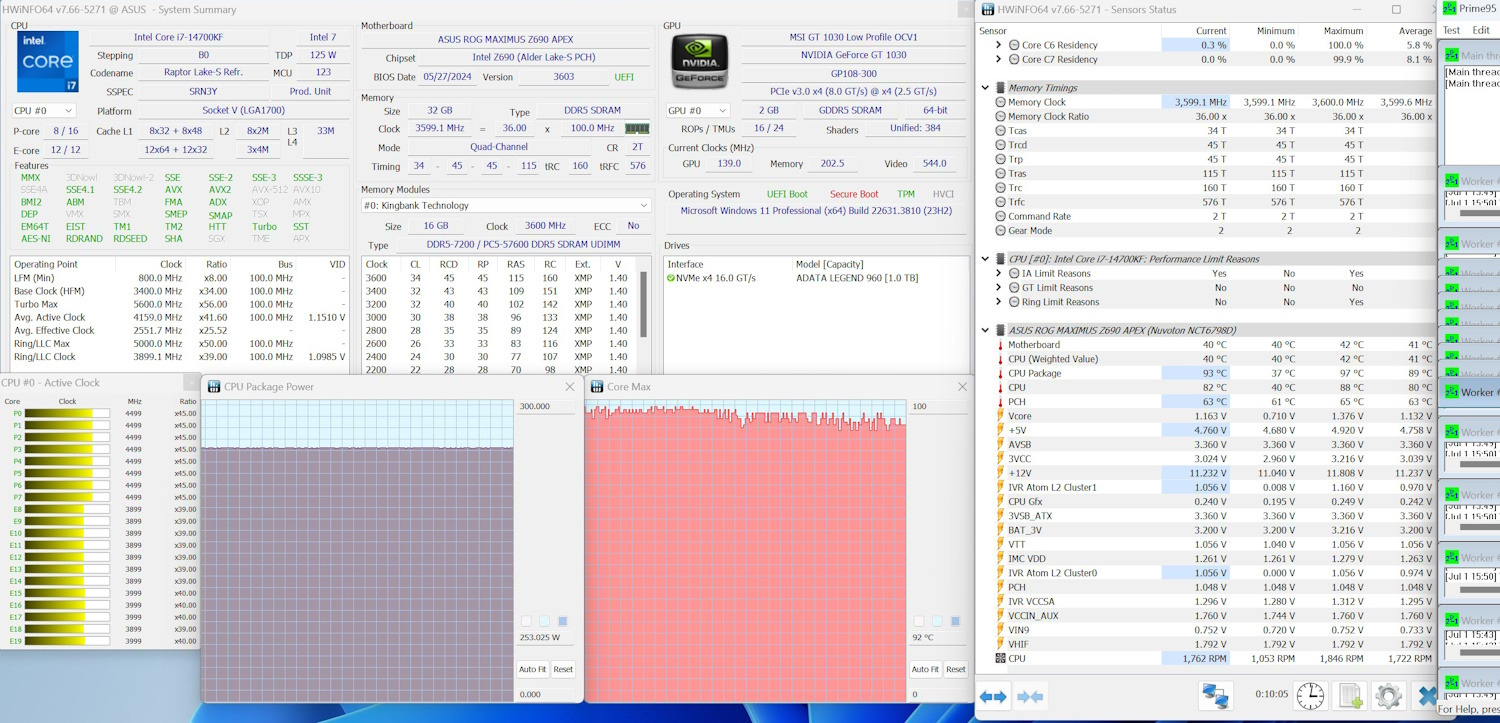Expand the IA Limit Reasons row

pyautogui.click(x=998, y=273)
